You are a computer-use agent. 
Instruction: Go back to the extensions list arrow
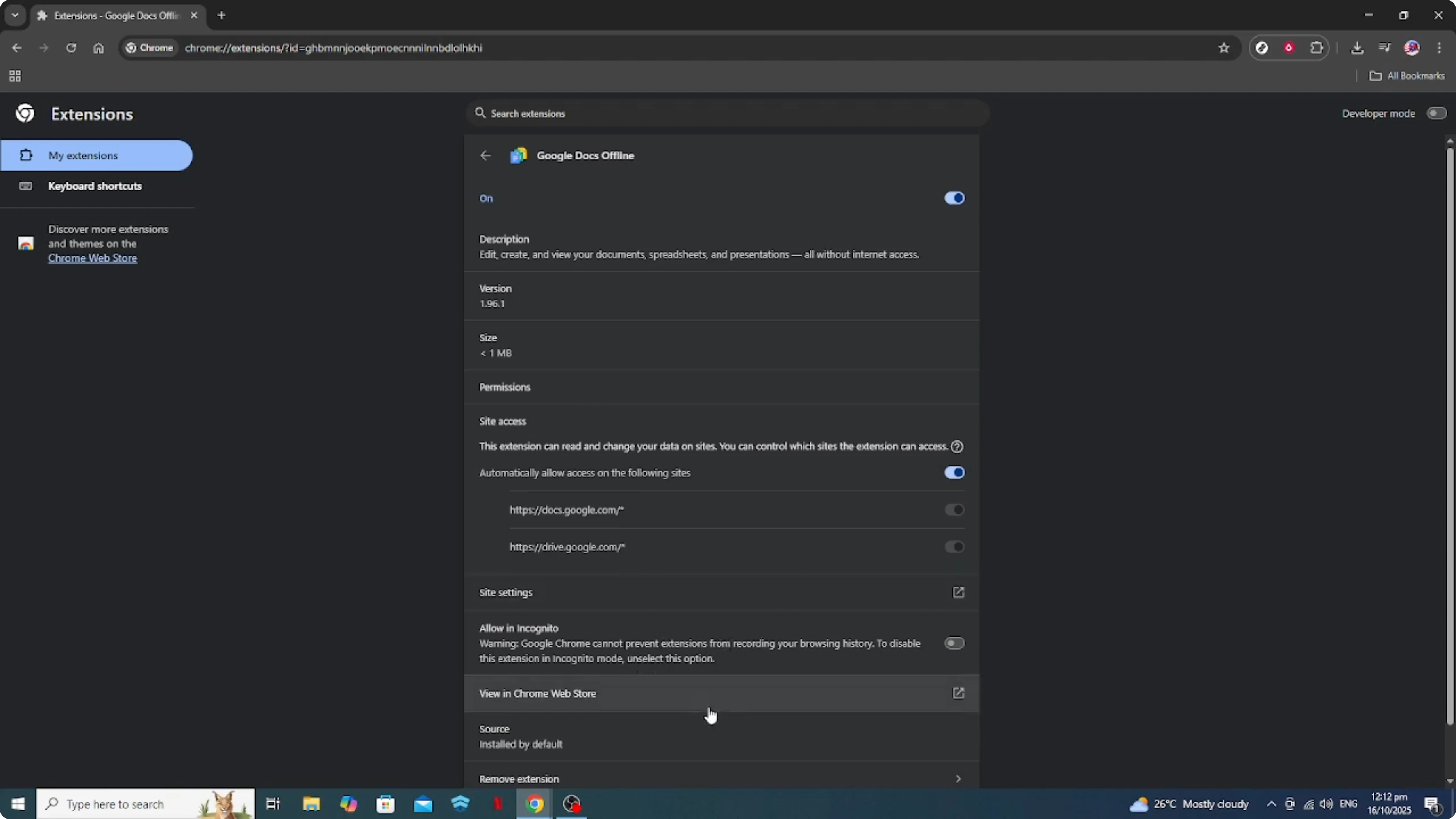pyautogui.click(x=485, y=155)
